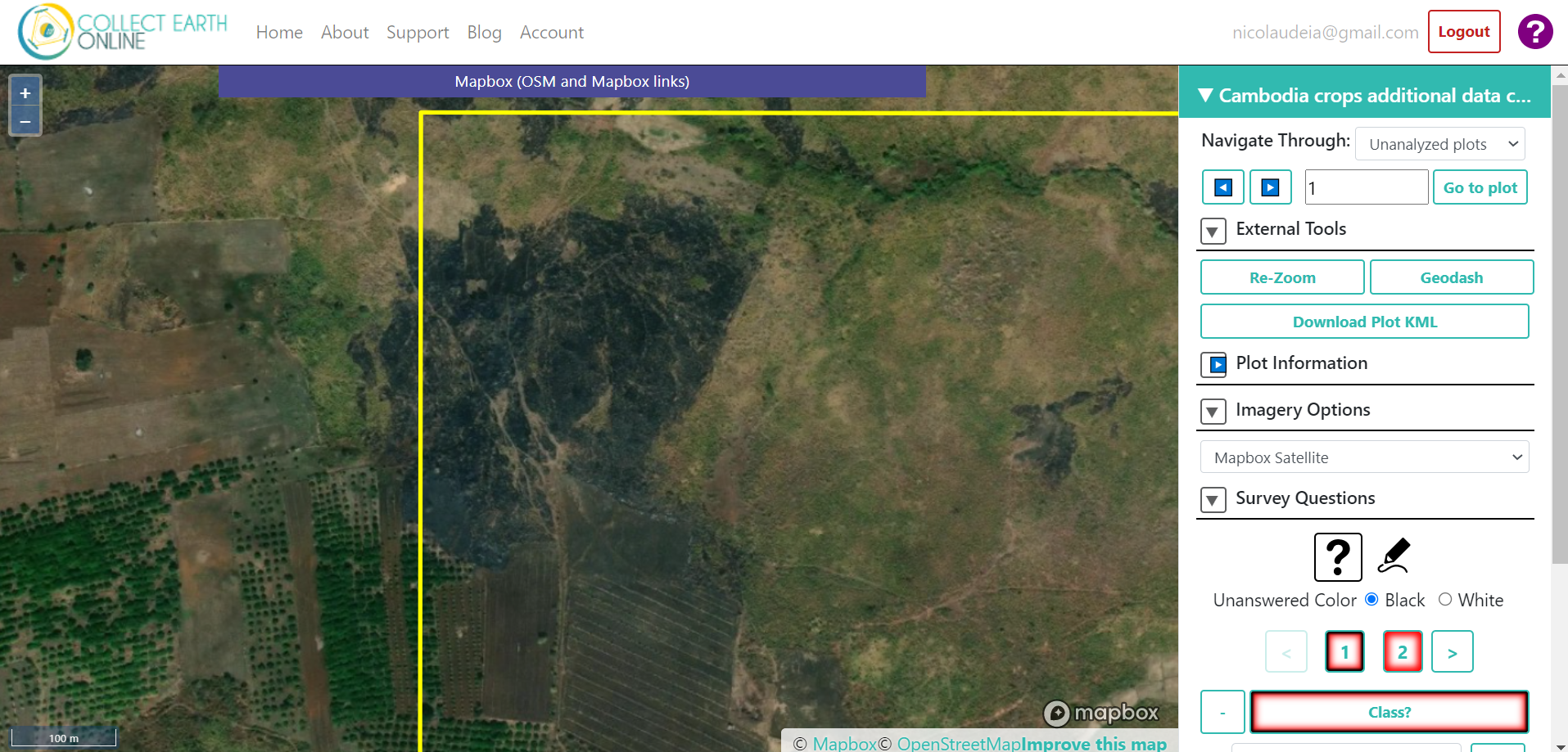The height and width of the screenshot is (752, 1568).
Task: Click the Logout button
Action: tap(1464, 32)
